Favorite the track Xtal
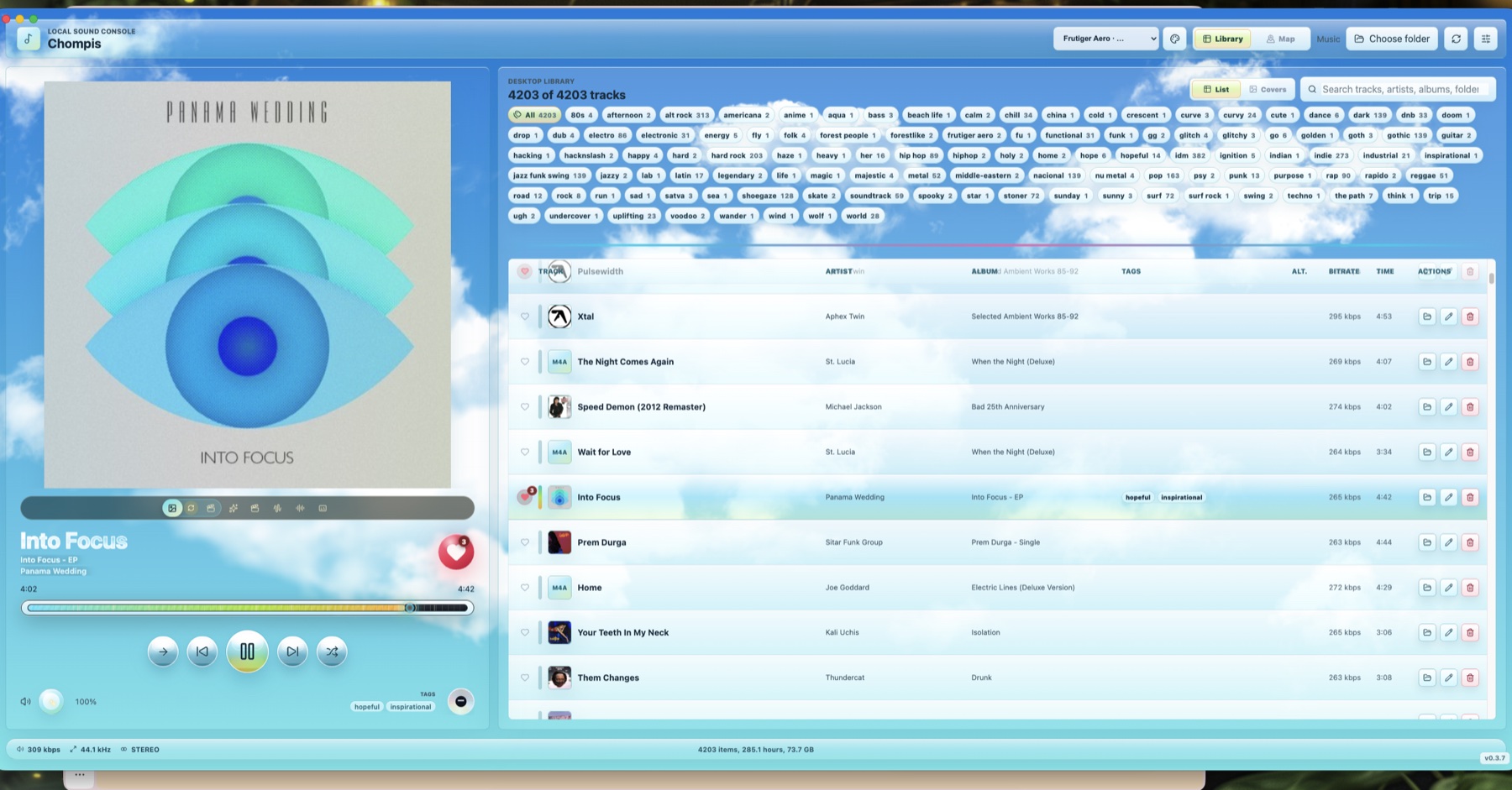1512x790 pixels. pyautogui.click(x=525, y=317)
